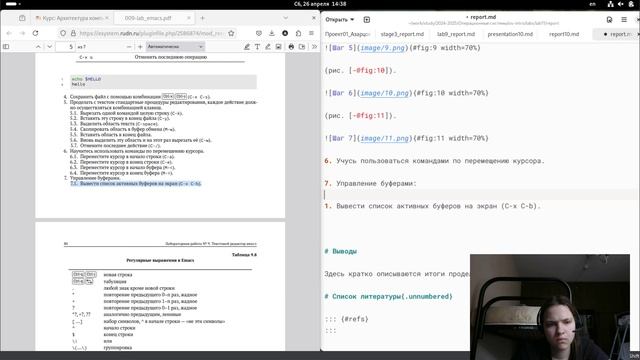The image size is (640, 360).
Task: Go to next PDF page
Action: click(49, 47)
